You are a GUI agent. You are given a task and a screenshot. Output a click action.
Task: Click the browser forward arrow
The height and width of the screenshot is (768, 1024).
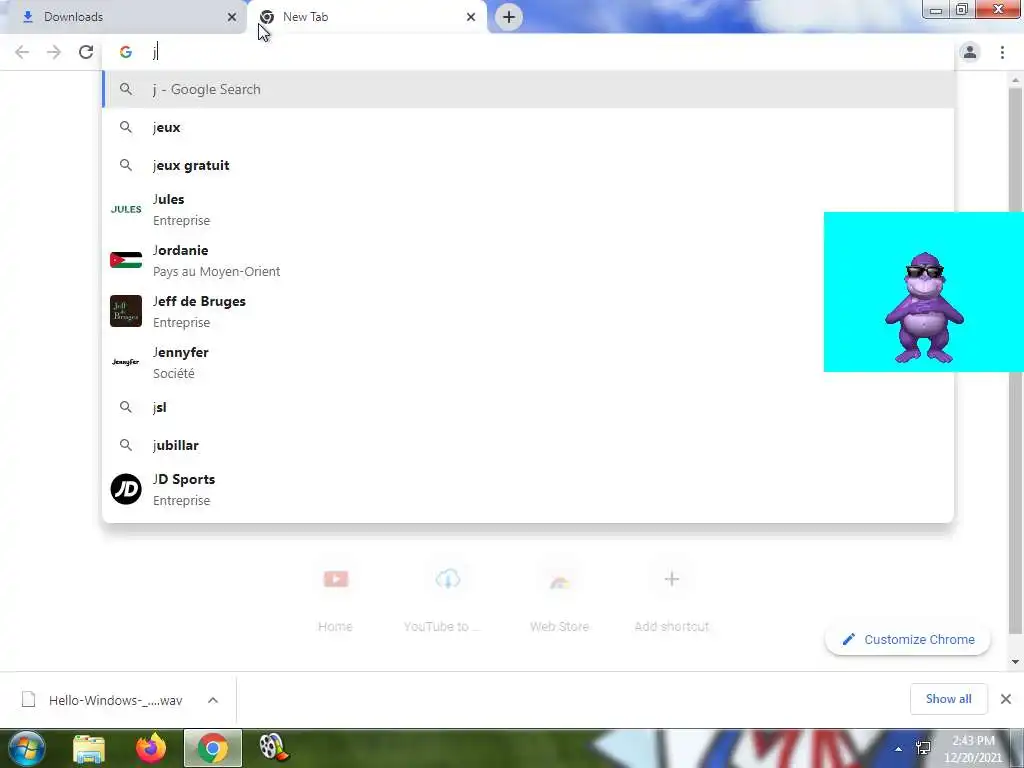54,52
